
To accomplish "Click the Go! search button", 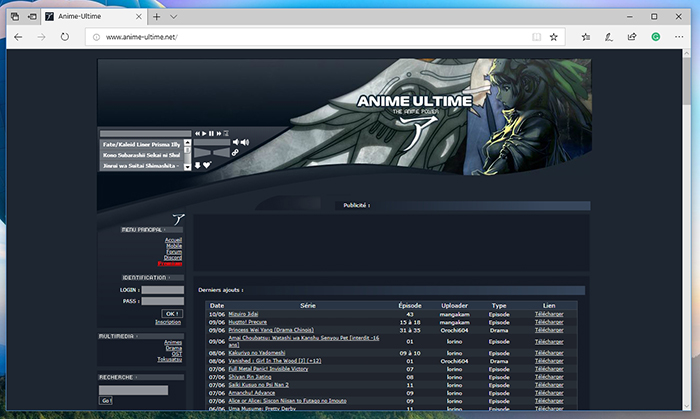I will [x=105, y=401].
